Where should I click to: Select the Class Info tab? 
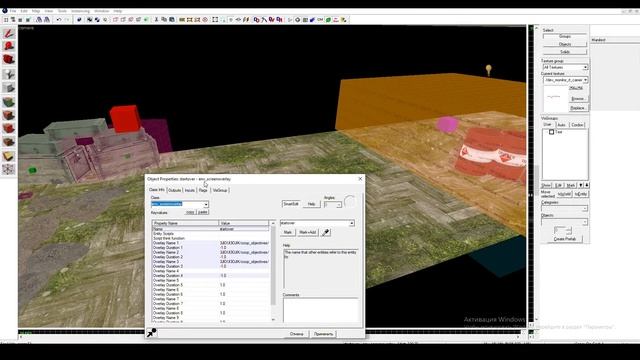click(x=157, y=190)
